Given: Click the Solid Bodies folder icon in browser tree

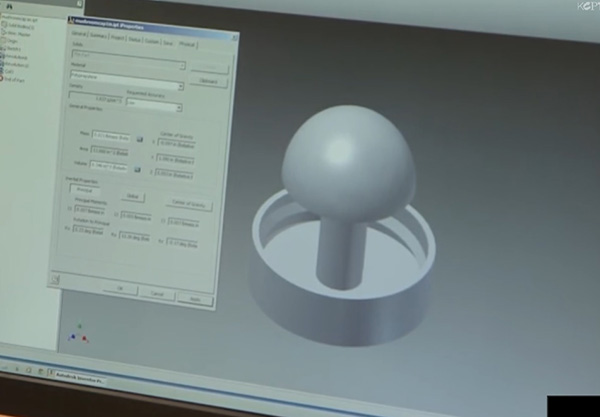Looking at the screenshot, I should [4, 25].
